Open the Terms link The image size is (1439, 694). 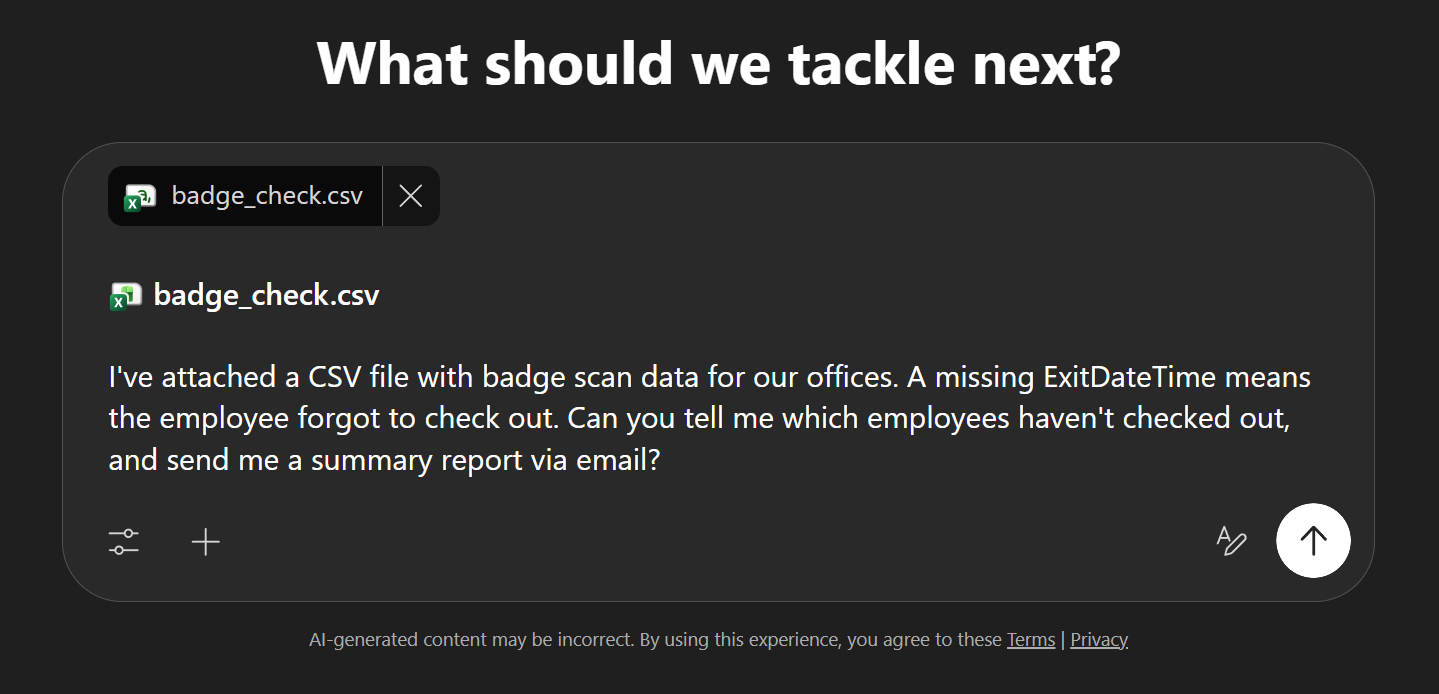tap(1031, 639)
